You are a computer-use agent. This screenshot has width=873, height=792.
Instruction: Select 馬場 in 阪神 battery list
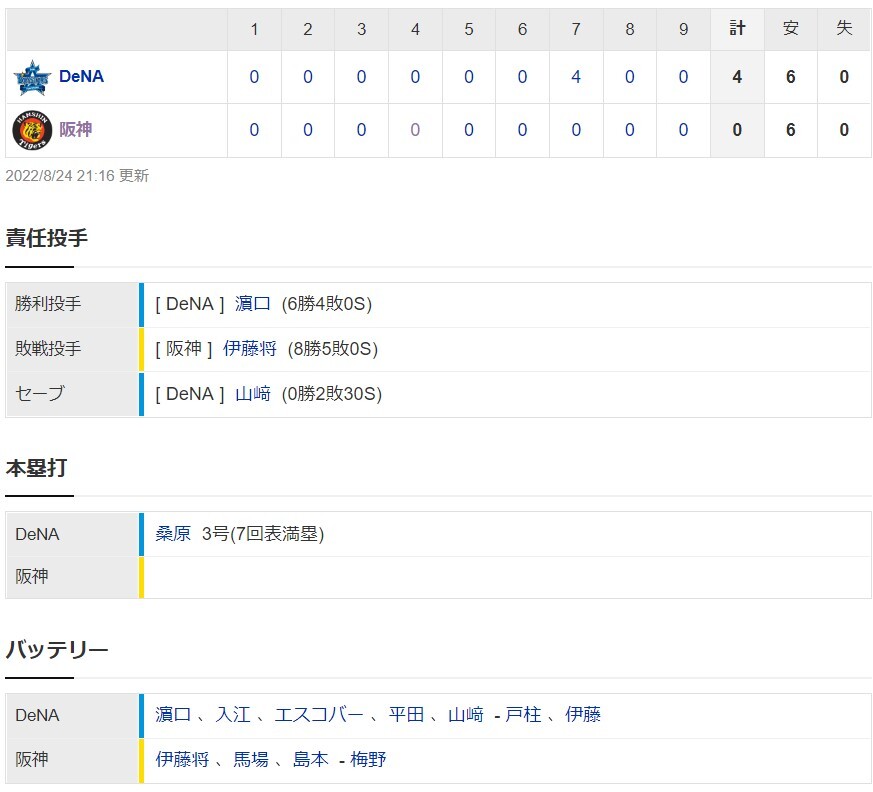point(251,760)
